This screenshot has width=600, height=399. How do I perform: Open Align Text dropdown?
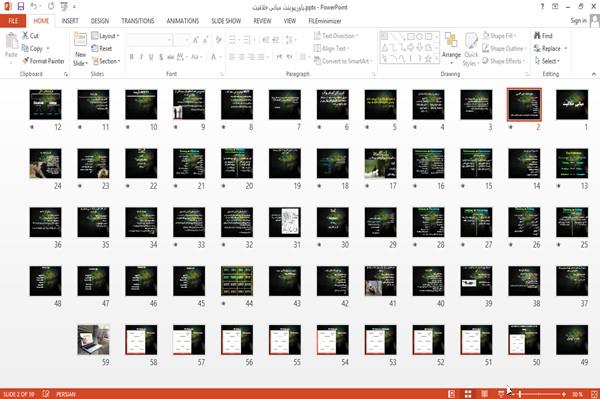click(x=331, y=49)
